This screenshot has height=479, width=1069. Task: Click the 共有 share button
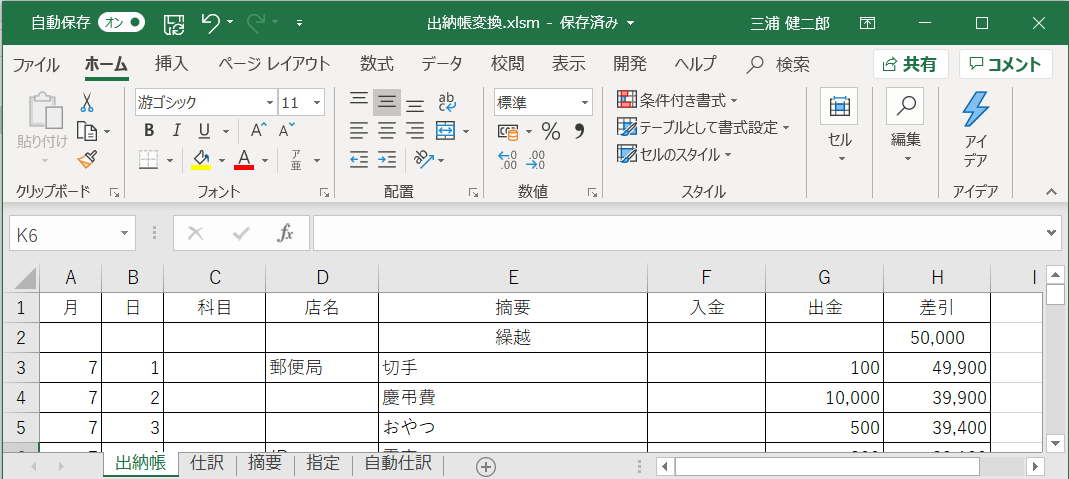pyautogui.click(x=910, y=64)
